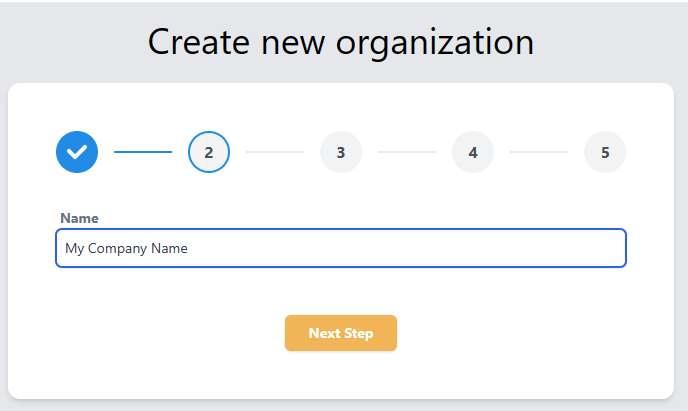688x411 pixels.
Task: Click the "Create new organization" heading
Action: 341,43
